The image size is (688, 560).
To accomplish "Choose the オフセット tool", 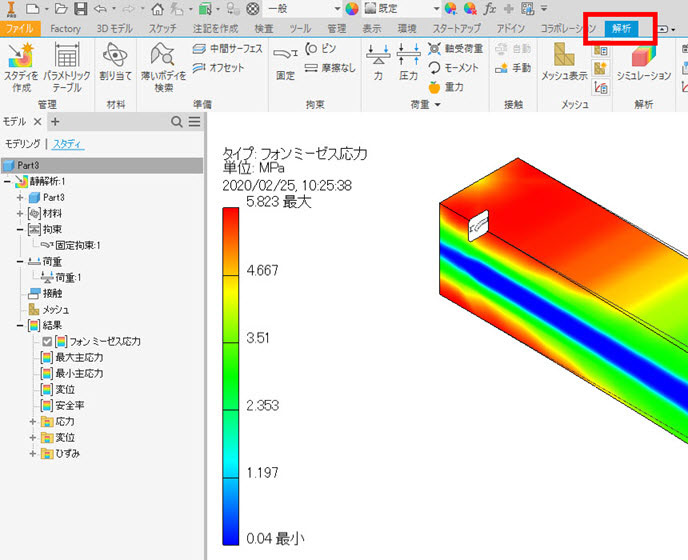I will pyautogui.click(x=218, y=68).
